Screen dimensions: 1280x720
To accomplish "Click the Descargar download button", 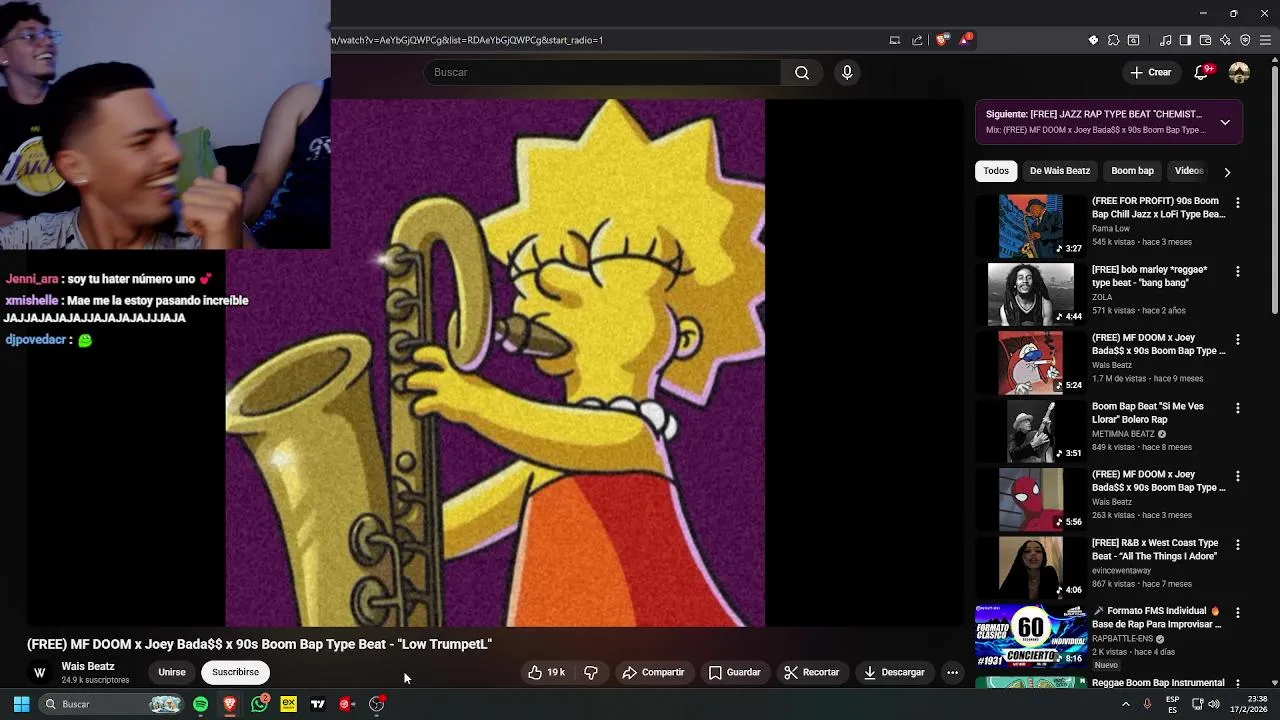I will (894, 672).
